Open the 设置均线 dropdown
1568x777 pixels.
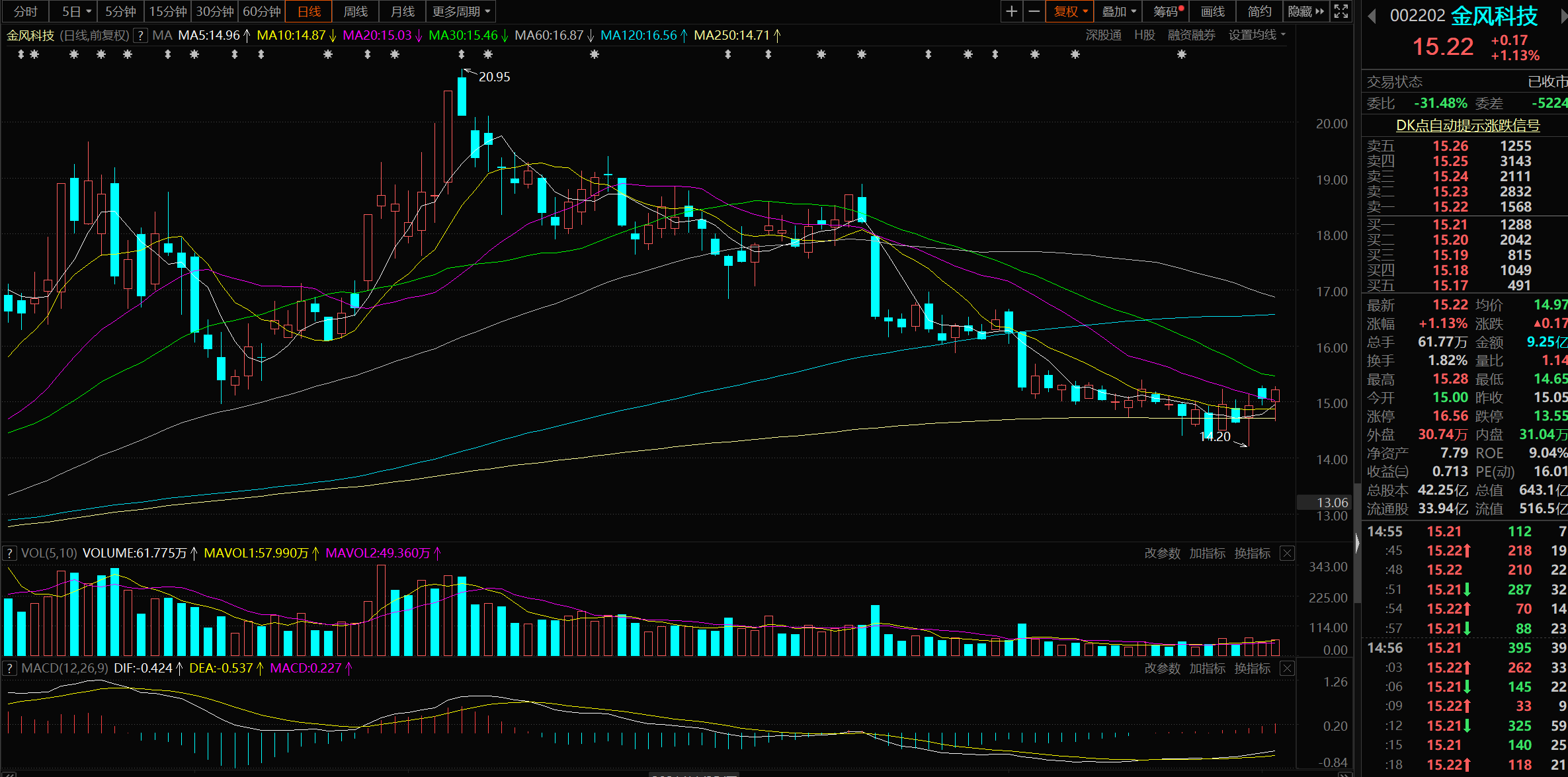click(1257, 35)
